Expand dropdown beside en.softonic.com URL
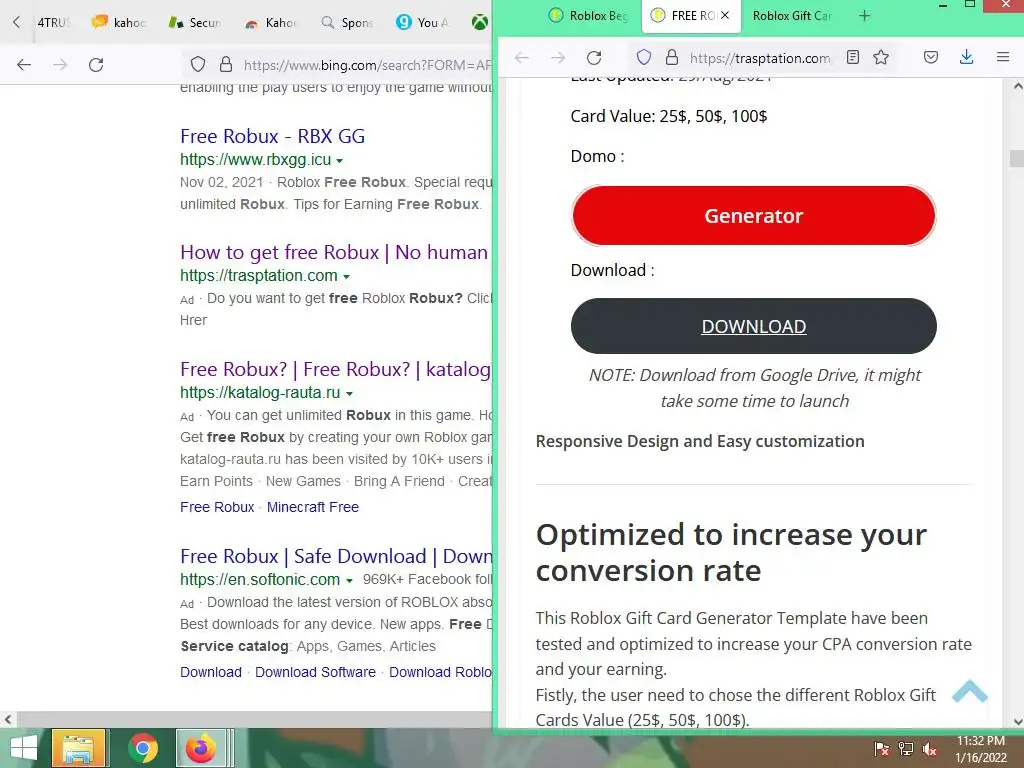The height and width of the screenshot is (768, 1024). pos(349,581)
